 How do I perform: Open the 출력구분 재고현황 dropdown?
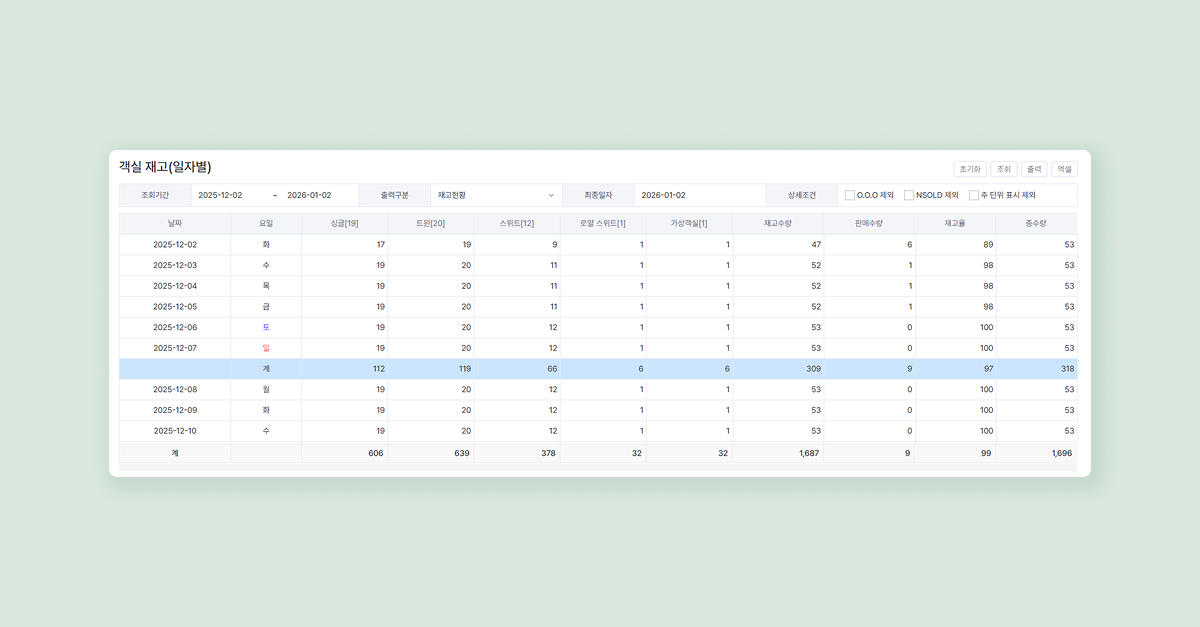[x=495, y=195]
